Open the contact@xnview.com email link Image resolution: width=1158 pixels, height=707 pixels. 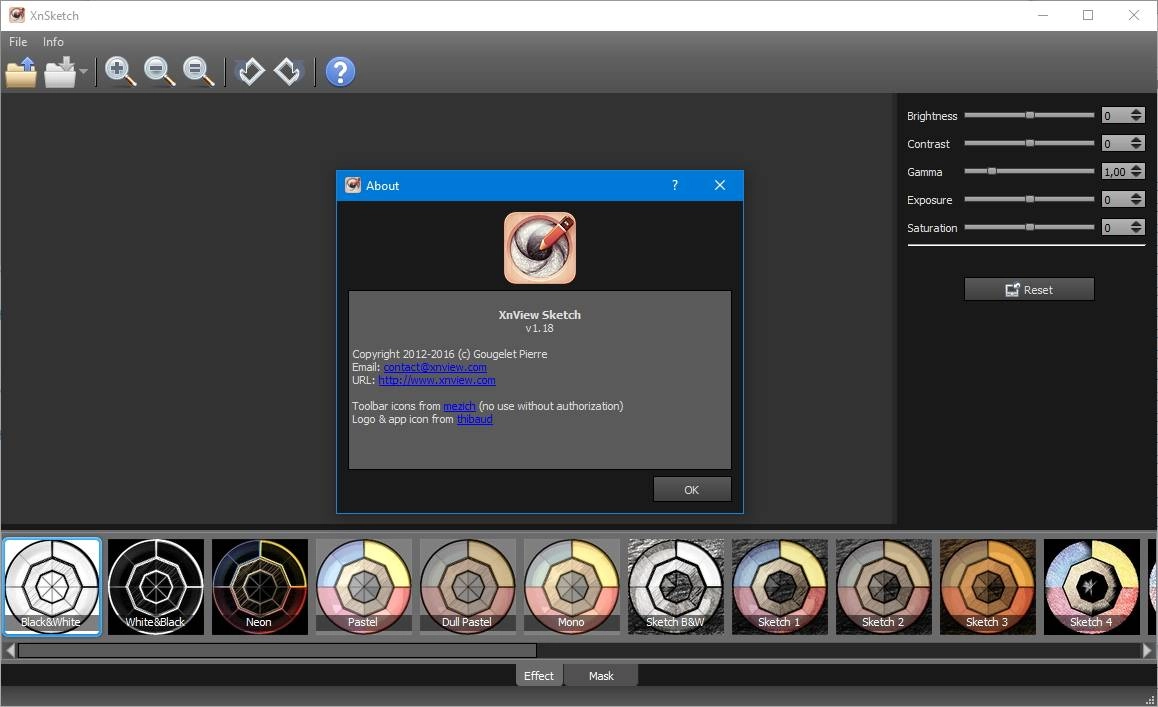[435, 367]
